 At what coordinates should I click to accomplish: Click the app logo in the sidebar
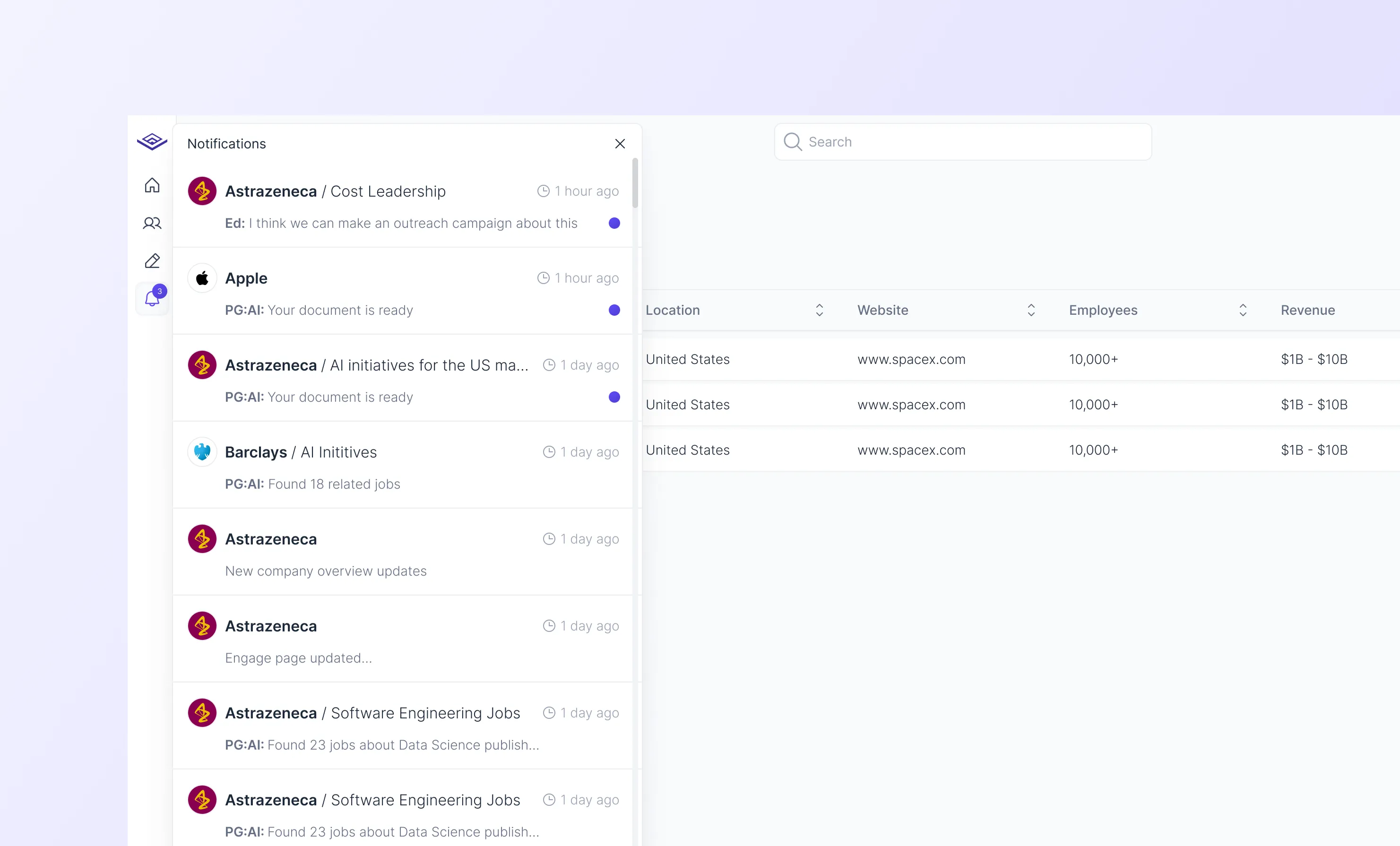[152, 141]
